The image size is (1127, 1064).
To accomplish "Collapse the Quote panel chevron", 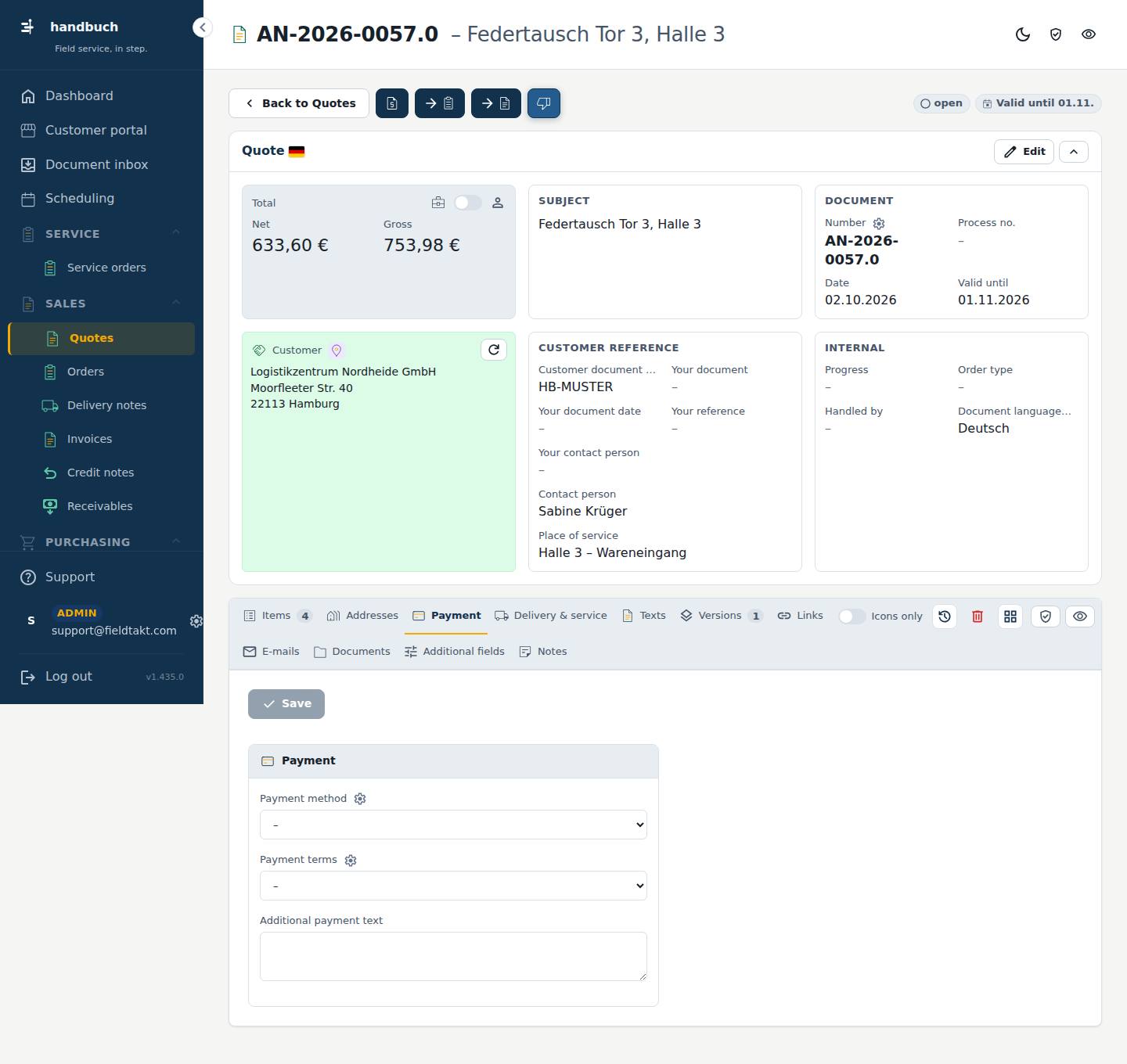I will (x=1074, y=152).
